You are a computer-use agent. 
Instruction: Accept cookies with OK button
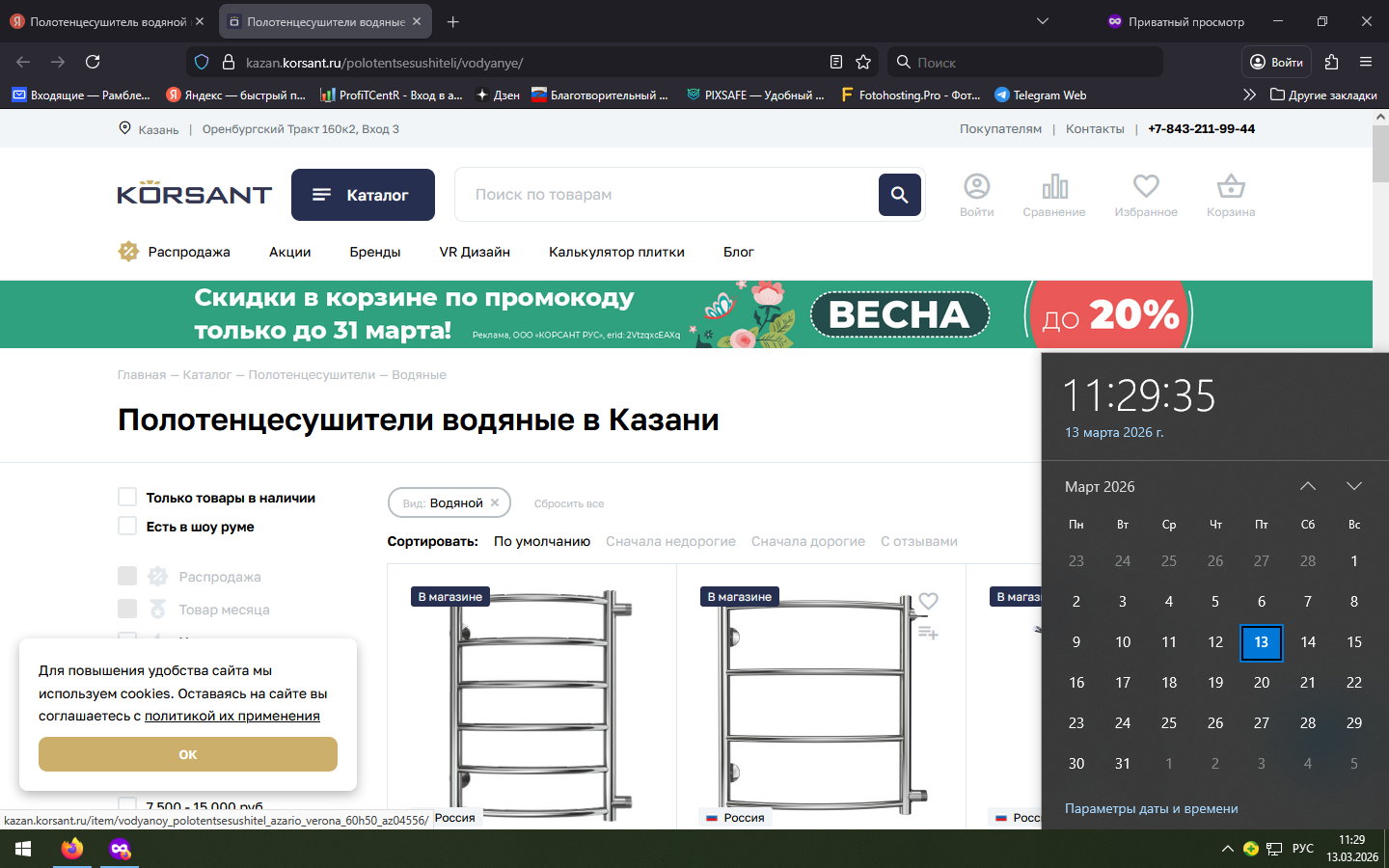tap(188, 754)
